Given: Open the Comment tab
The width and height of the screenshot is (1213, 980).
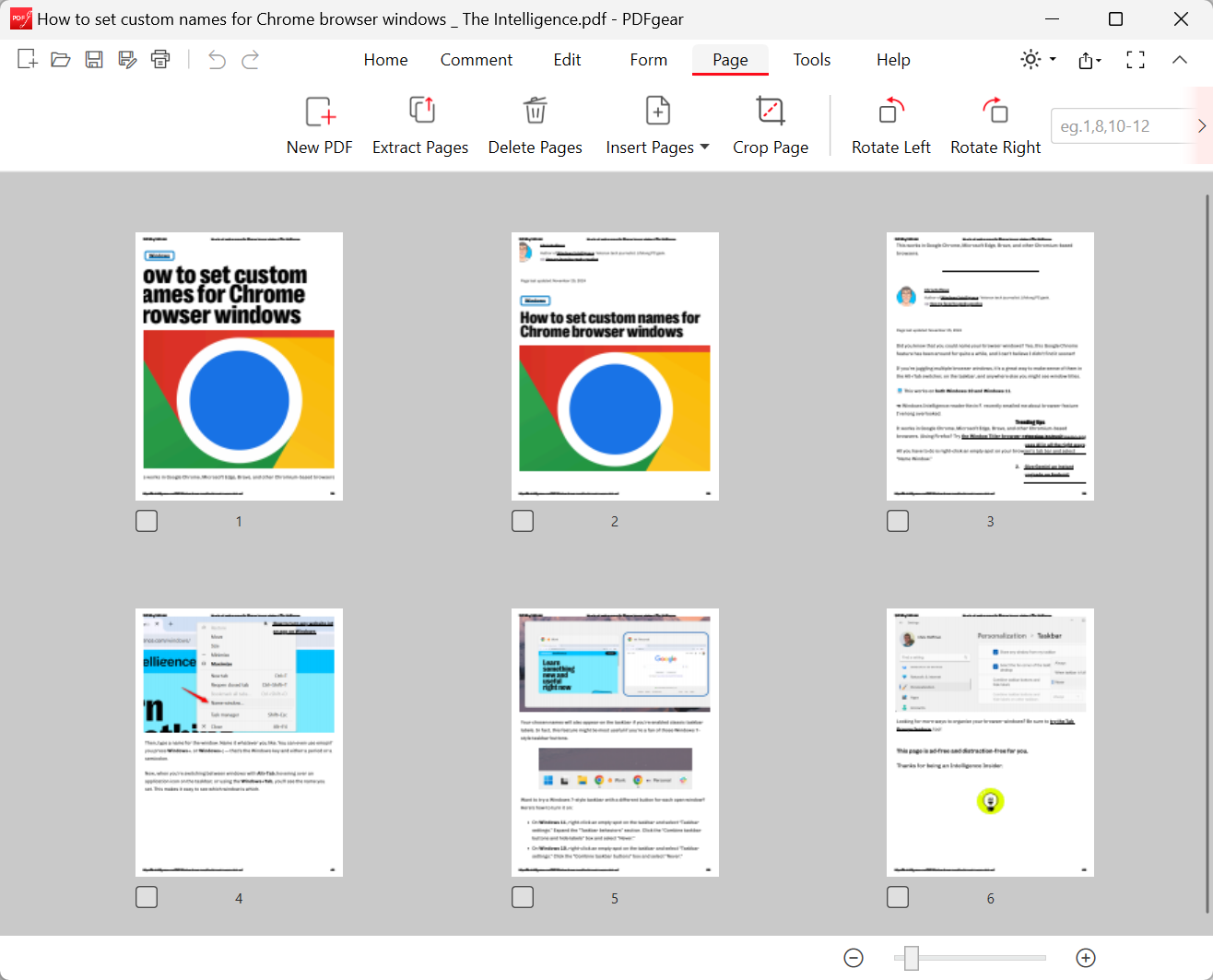Looking at the screenshot, I should 477,60.
